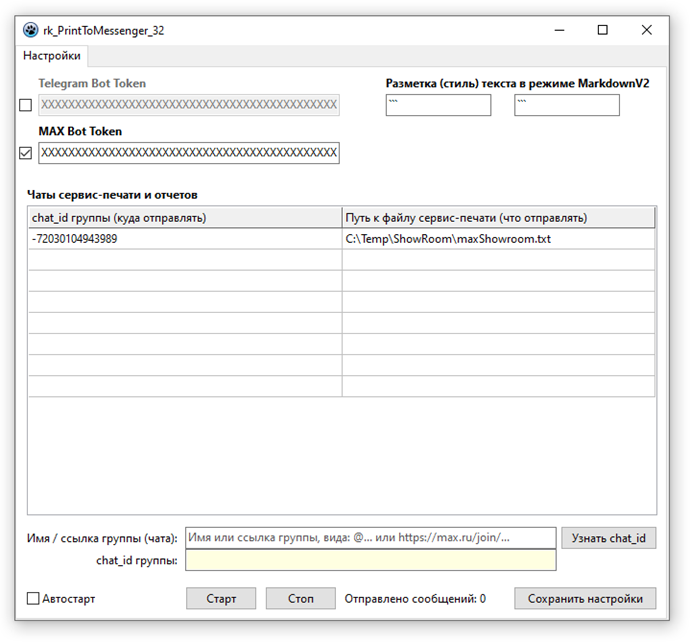Focus the second MarkdownV2 style text box
The image size is (690, 642).
coord(567,105)
